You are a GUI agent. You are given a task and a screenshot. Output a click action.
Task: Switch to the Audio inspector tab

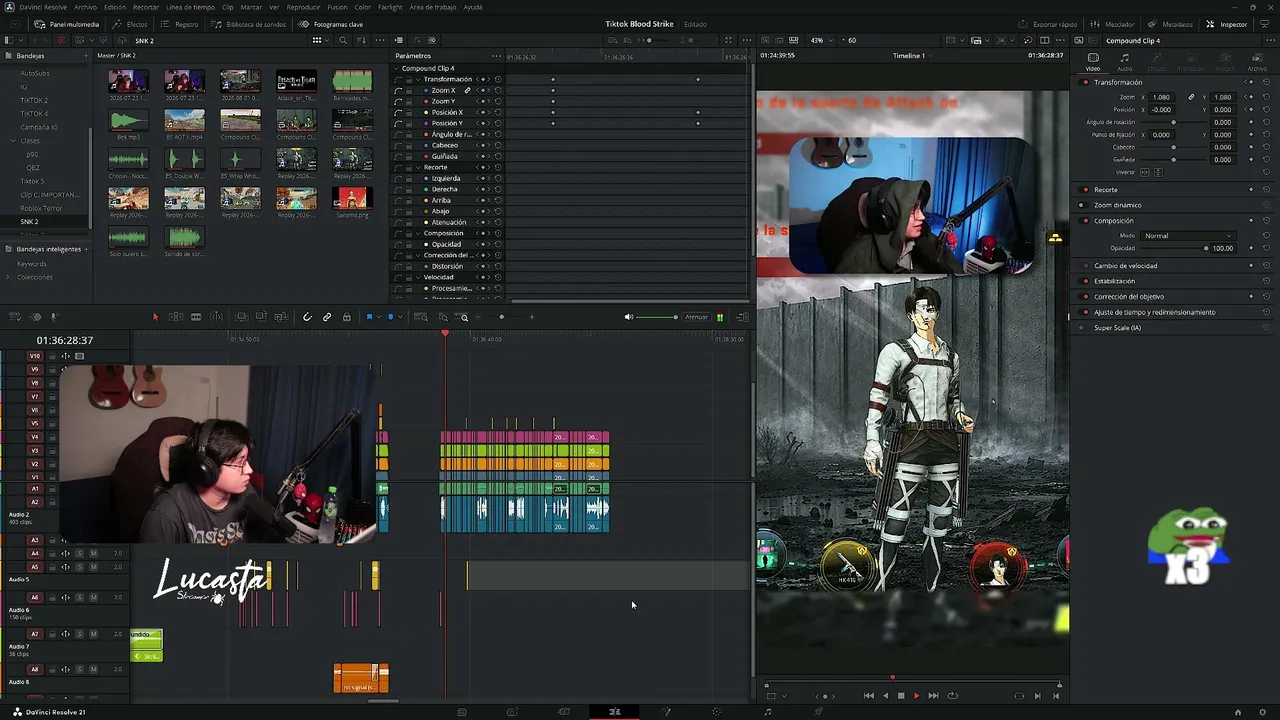(1125, 62)
